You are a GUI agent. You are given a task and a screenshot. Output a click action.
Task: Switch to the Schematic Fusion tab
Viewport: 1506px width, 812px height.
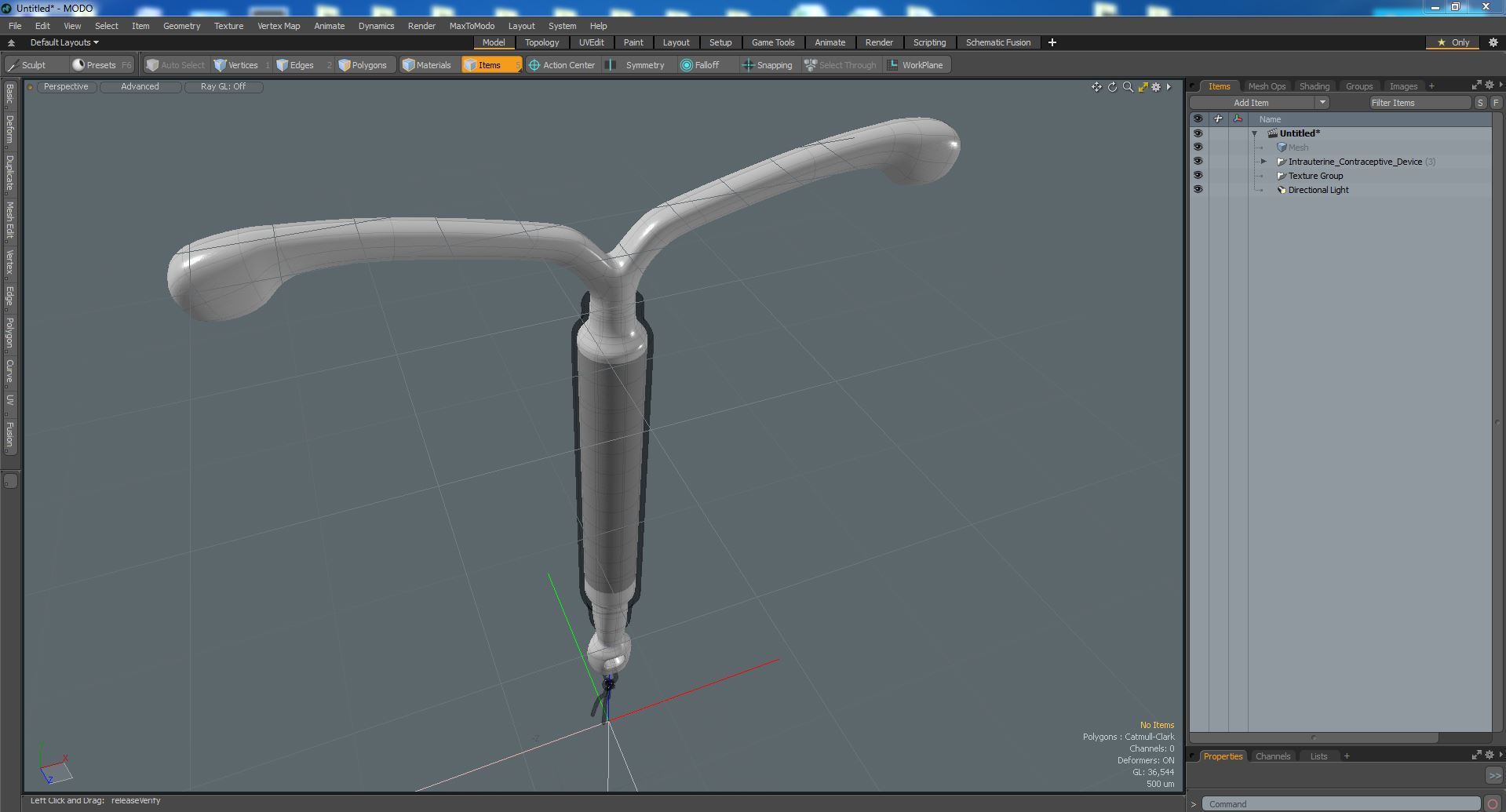click(998, 42)
